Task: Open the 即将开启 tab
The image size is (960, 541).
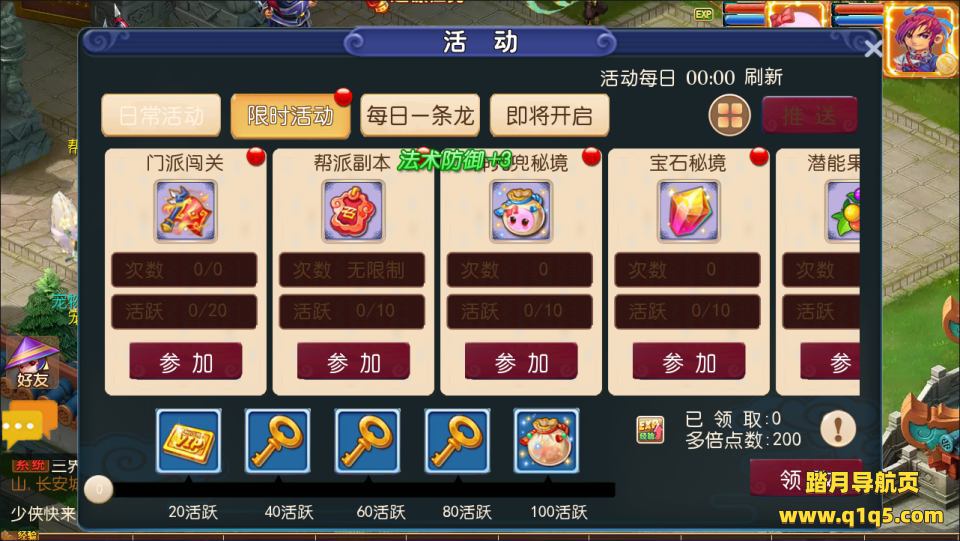Action: tap(549, 115)
